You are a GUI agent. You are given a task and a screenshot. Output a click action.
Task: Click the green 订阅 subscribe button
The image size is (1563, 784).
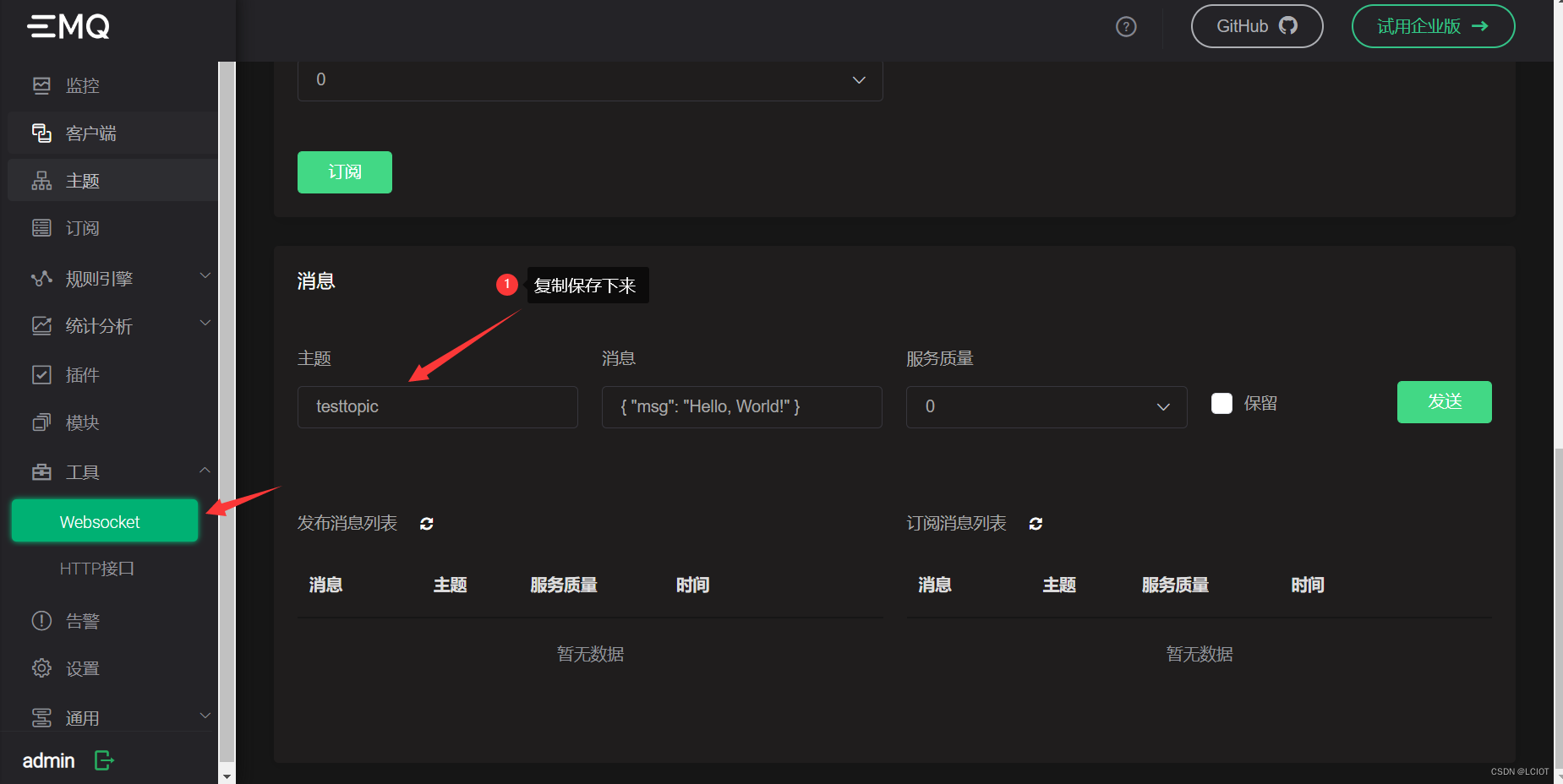click(x=345, y=172)
